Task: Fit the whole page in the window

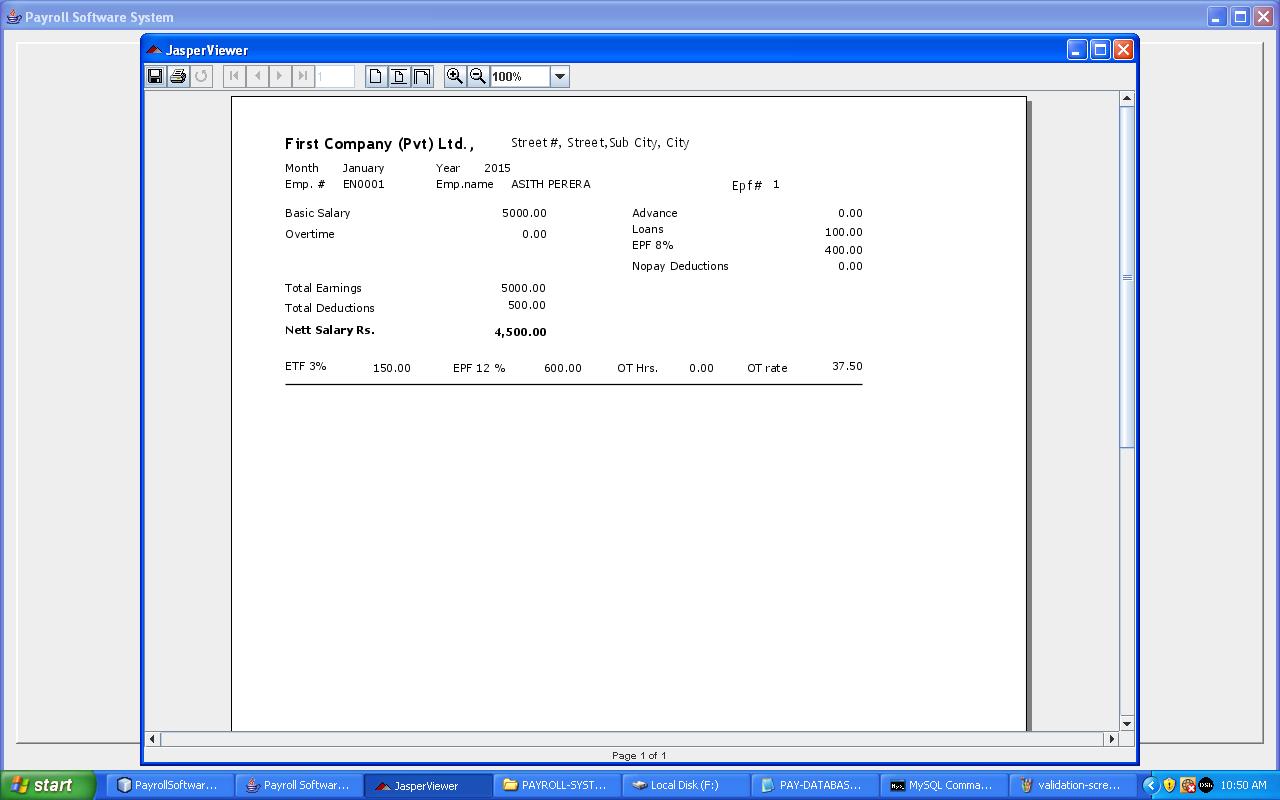Action: pyautogui.click(x=398, y=76)
